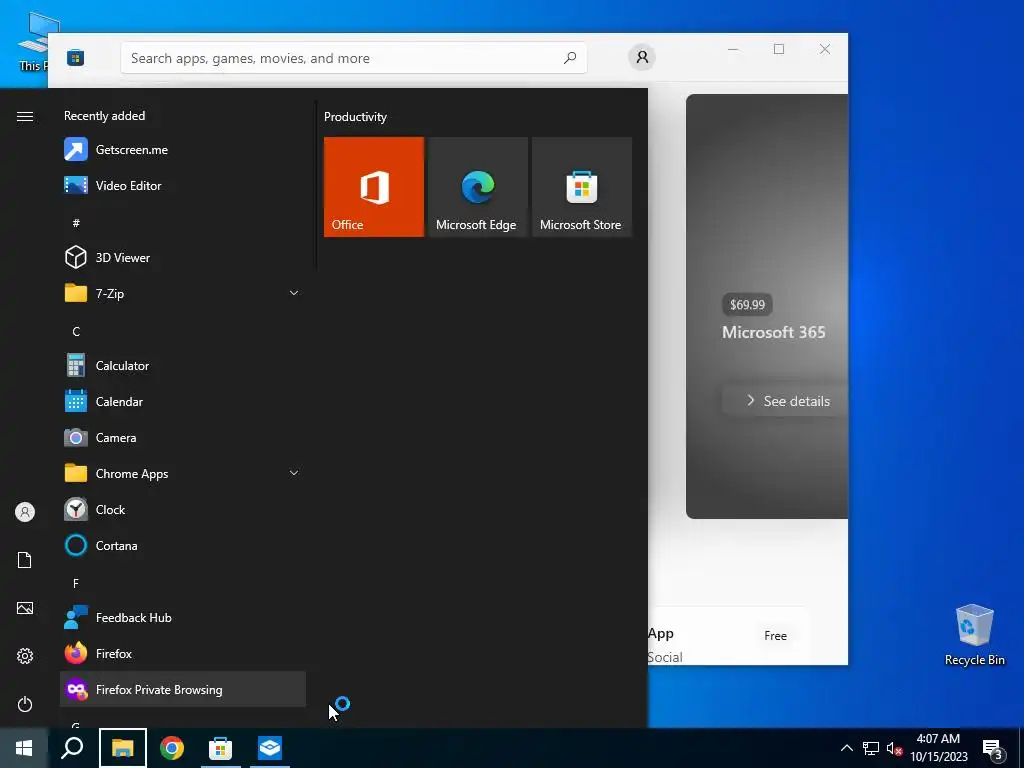1024x768 pixels.
Task: Click the Microsoft Edge tile
Action: (477, 187)
